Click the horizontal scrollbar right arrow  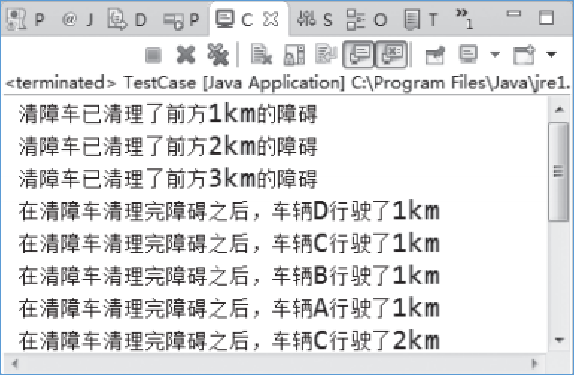point(534,364)
